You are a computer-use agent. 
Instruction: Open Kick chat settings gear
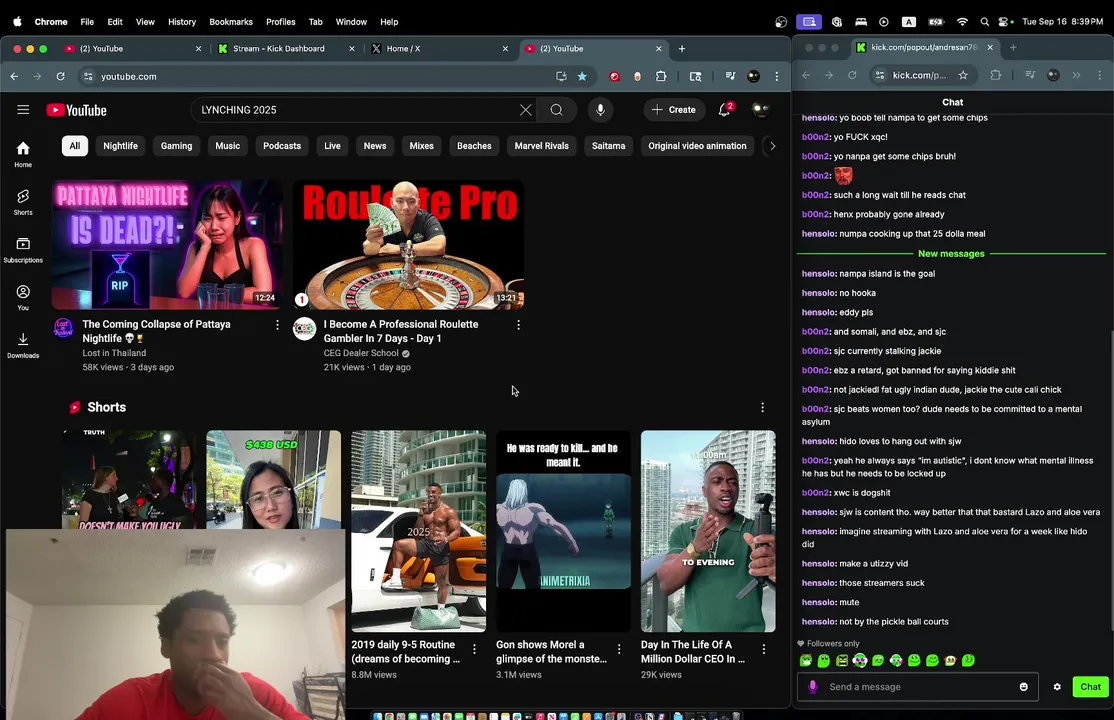coord(1057,687)
